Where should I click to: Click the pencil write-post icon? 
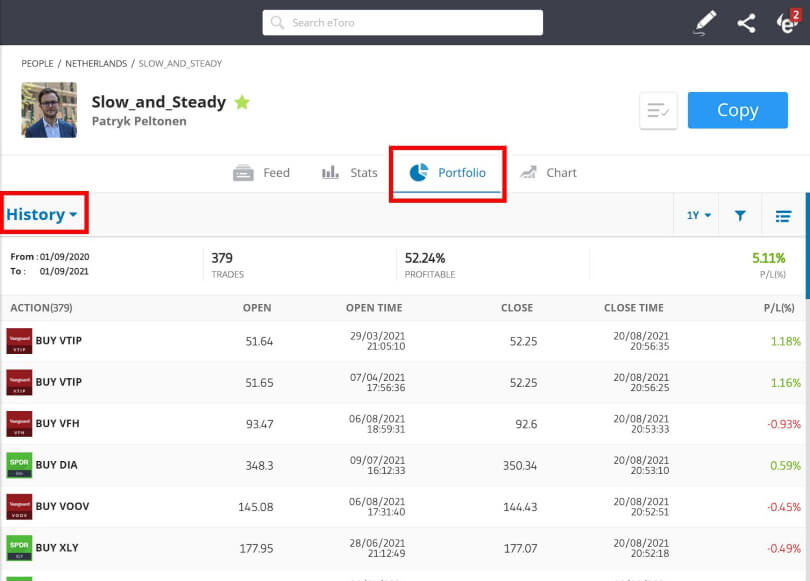click(705, 23)
